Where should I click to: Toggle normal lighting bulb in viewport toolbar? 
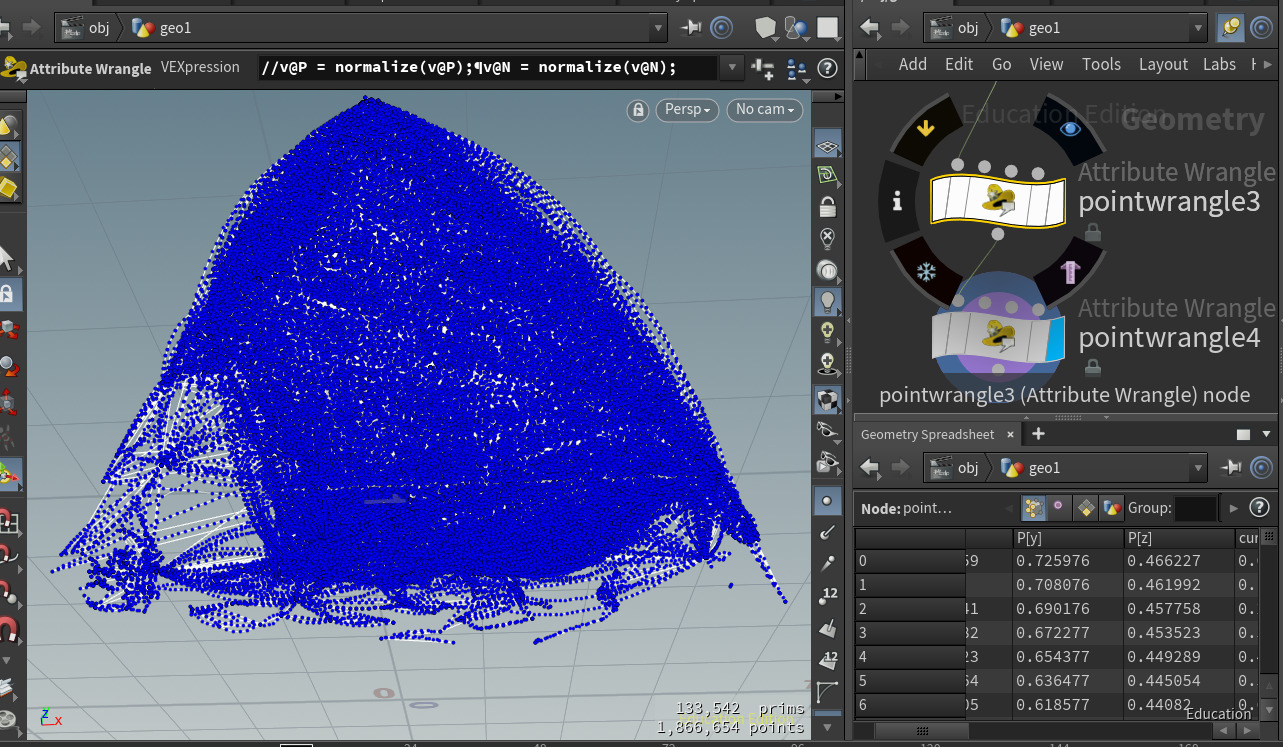point(827,301)
